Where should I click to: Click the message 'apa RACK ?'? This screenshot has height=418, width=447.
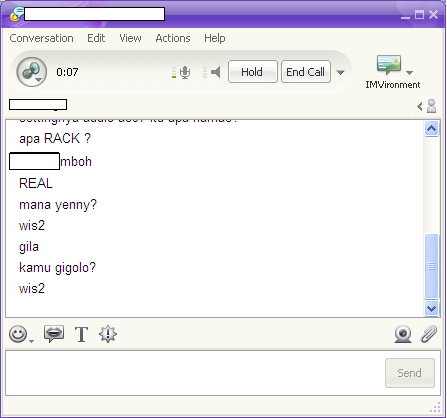point(55,138)
